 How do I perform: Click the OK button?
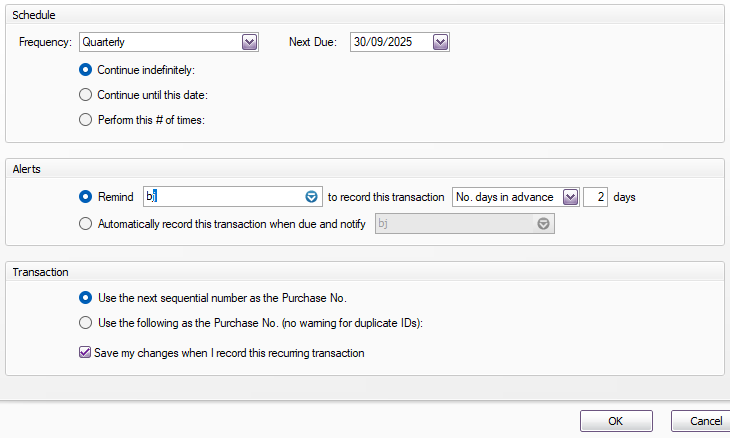pyautogui.click(x=616, y=421)
